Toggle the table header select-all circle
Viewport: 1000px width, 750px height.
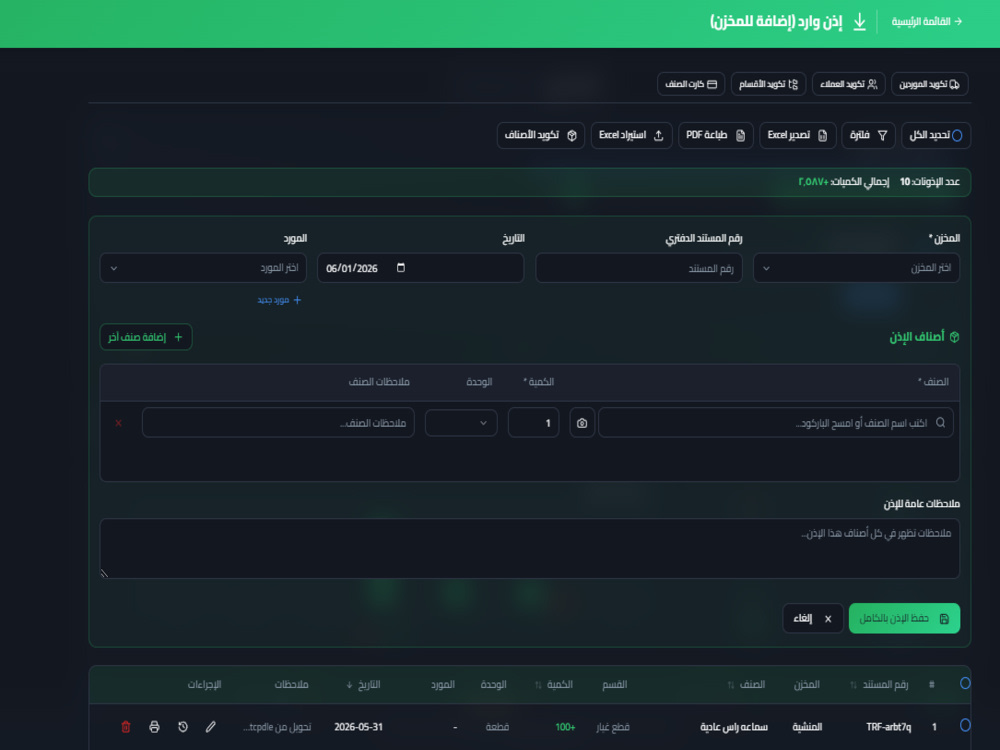[965, 684]
